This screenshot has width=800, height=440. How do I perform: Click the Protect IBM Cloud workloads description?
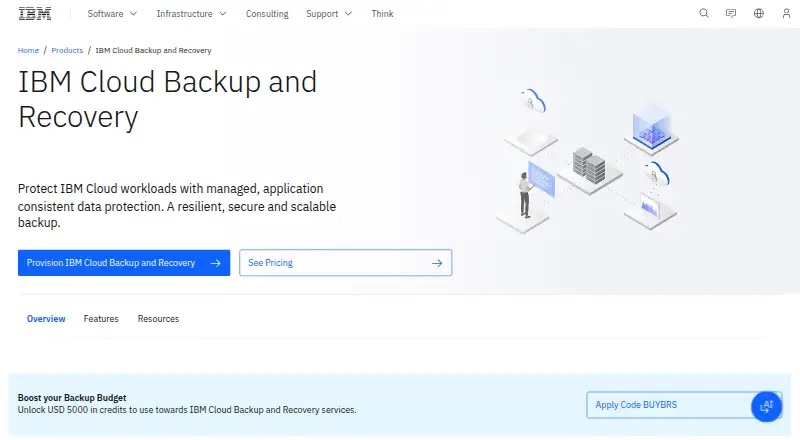(177, 206)
